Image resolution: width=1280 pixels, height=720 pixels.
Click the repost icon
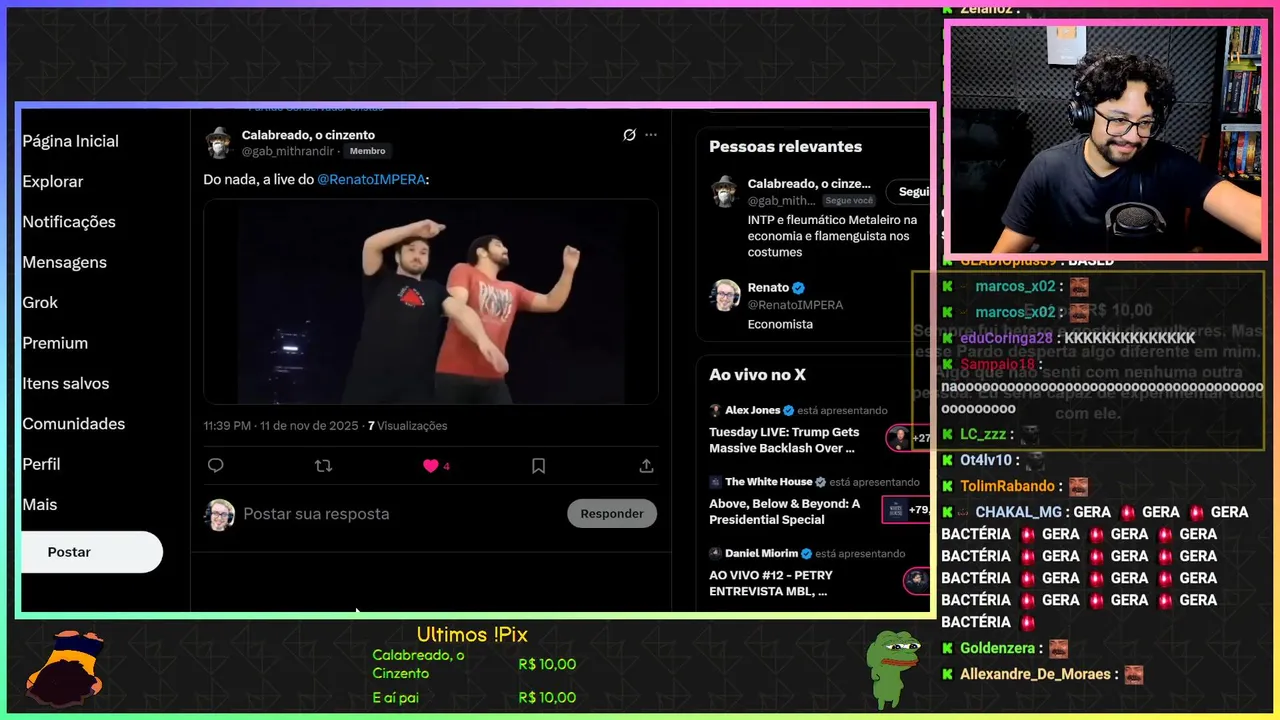(x=323, y=466)
